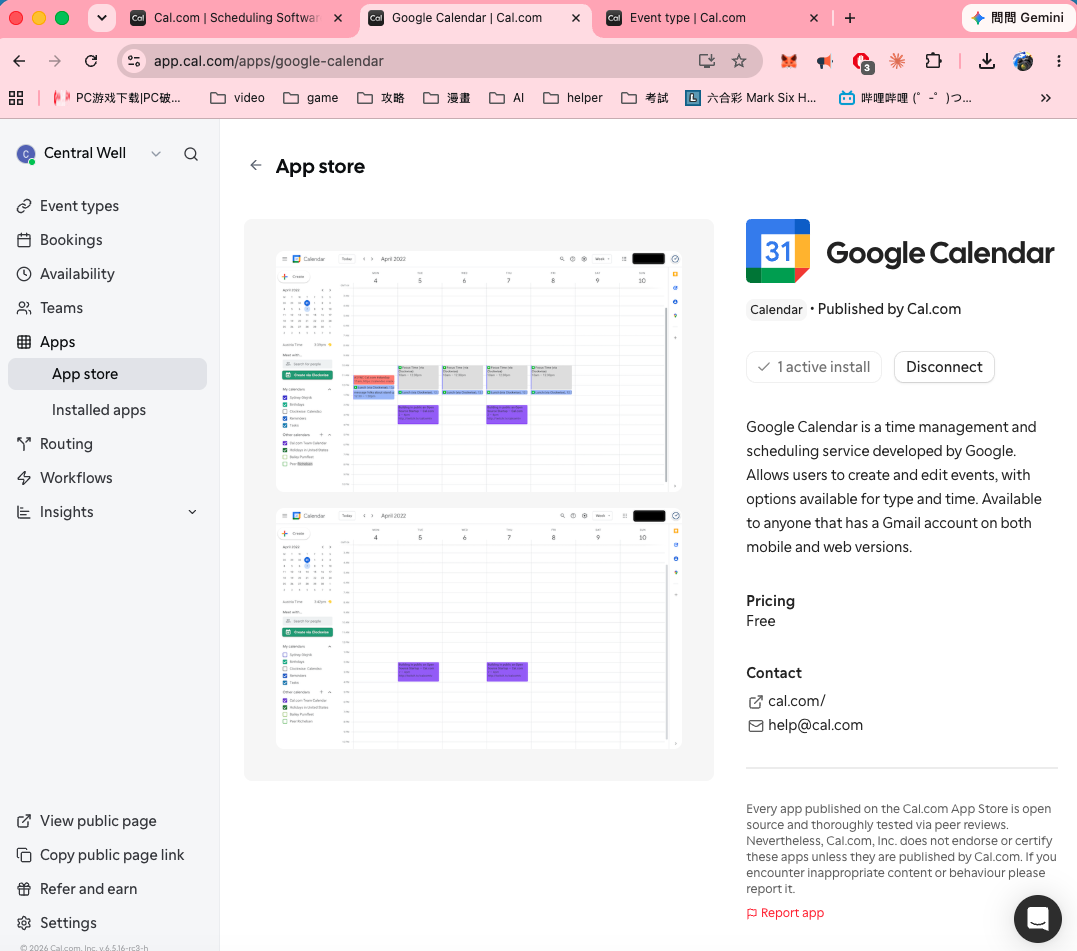Open the 哔哩哔哩 bookmark
The image size is (1077, 951).
tap(905, 98)
